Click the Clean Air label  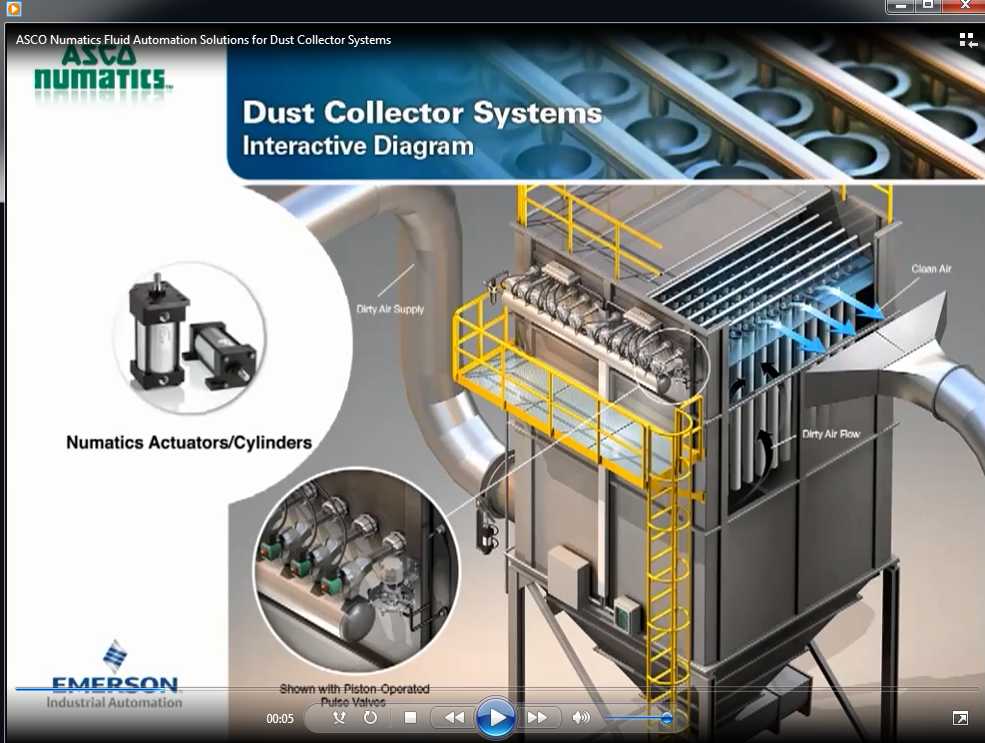pyautogui.click(x=931, y=269)
